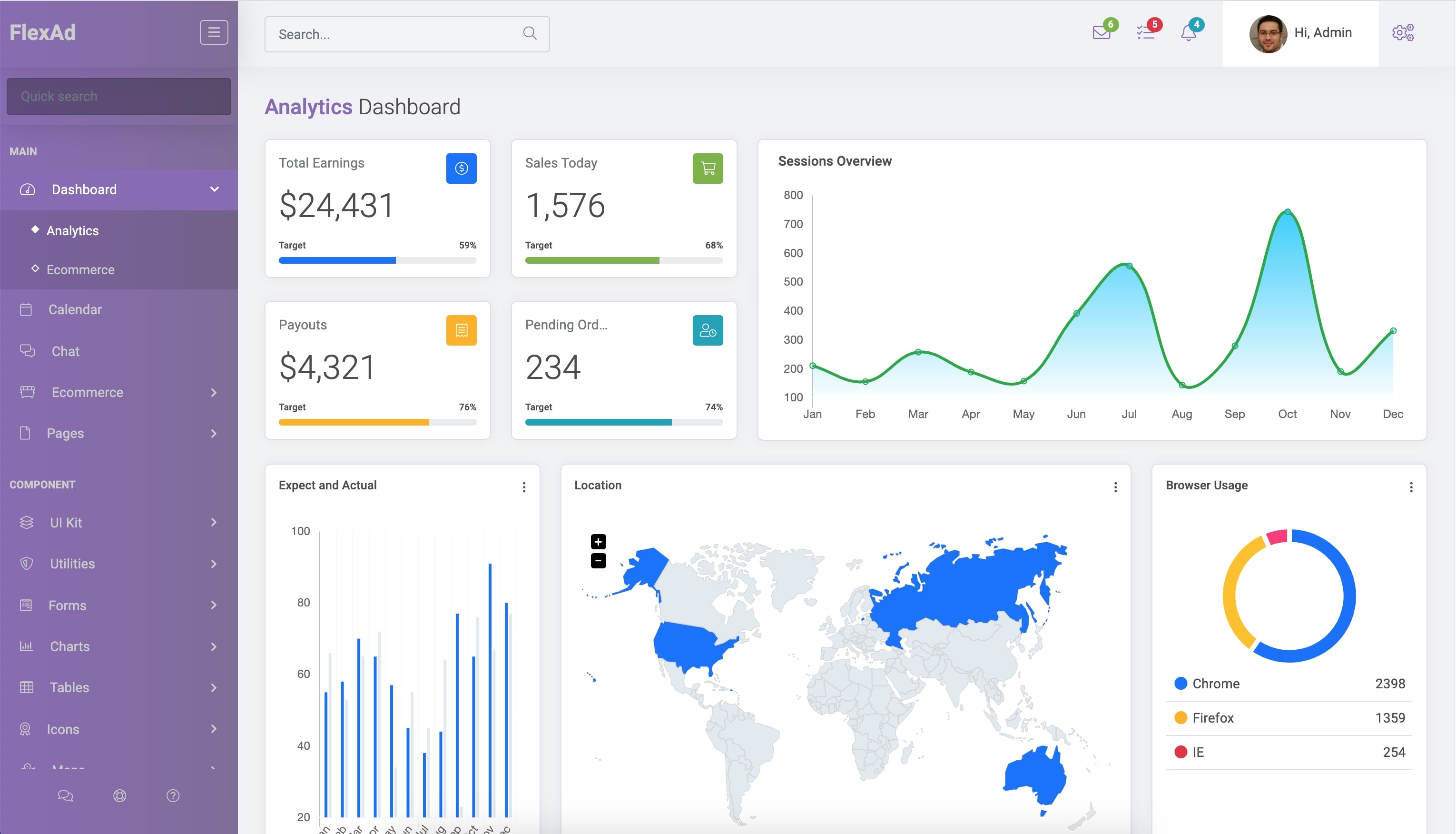Zoom out the Location map

click(x=598, y=561)
